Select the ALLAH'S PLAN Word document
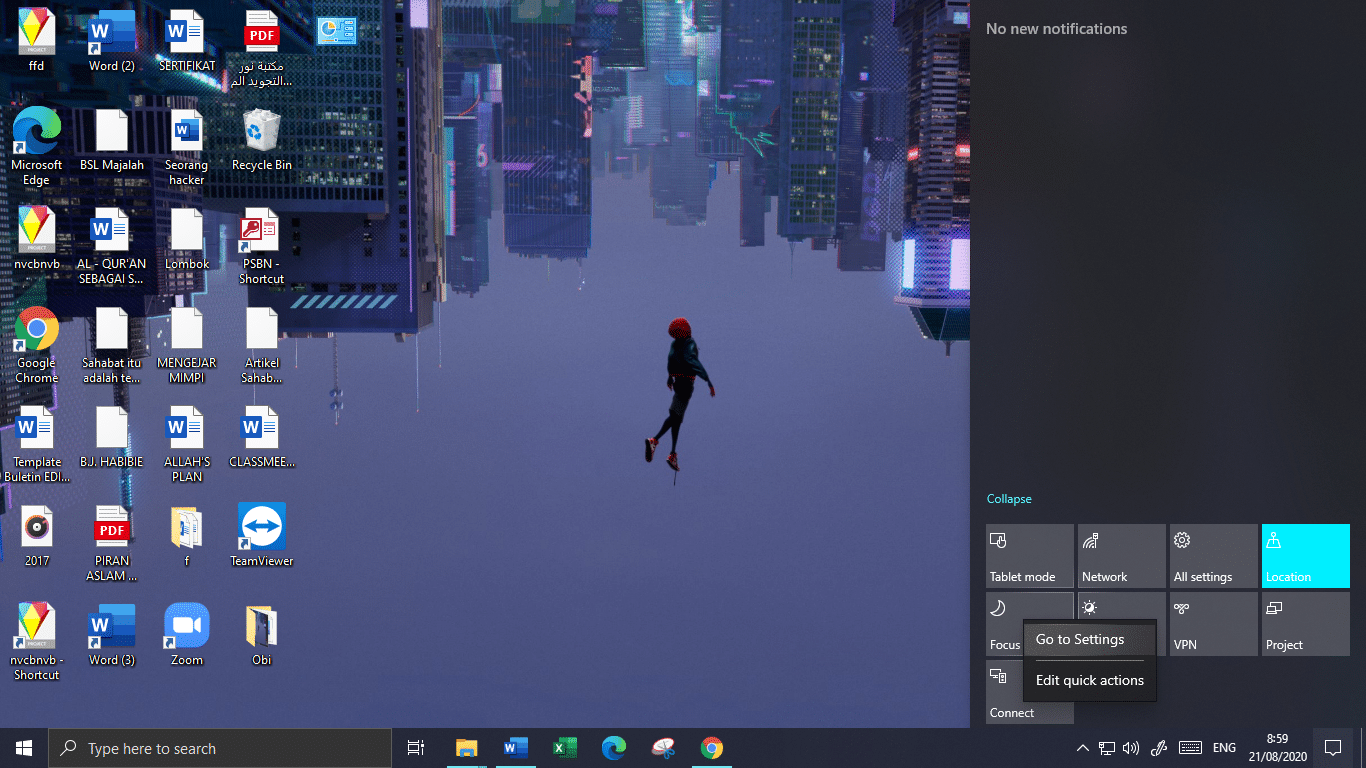 (x=187, y=444)
